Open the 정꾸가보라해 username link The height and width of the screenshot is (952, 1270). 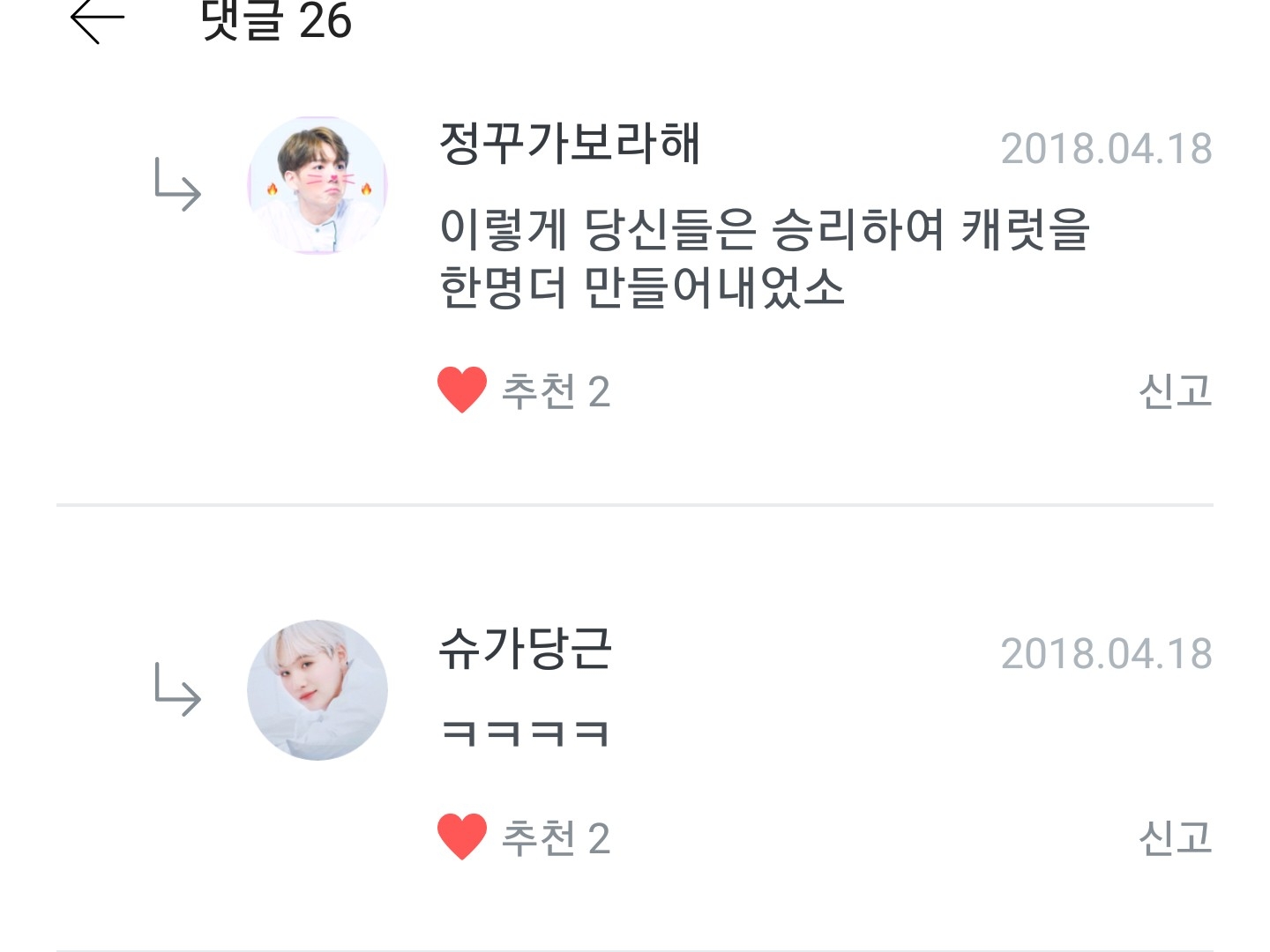570,144
